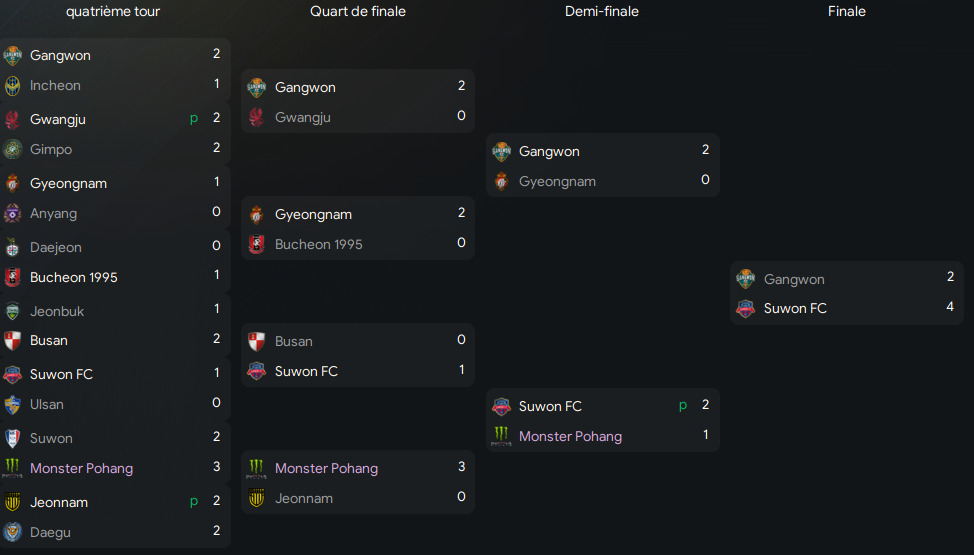Viewport: 974px width, 555px height.
Task: Open Gwangju in the Quart de finale
Action: (302, 118)
